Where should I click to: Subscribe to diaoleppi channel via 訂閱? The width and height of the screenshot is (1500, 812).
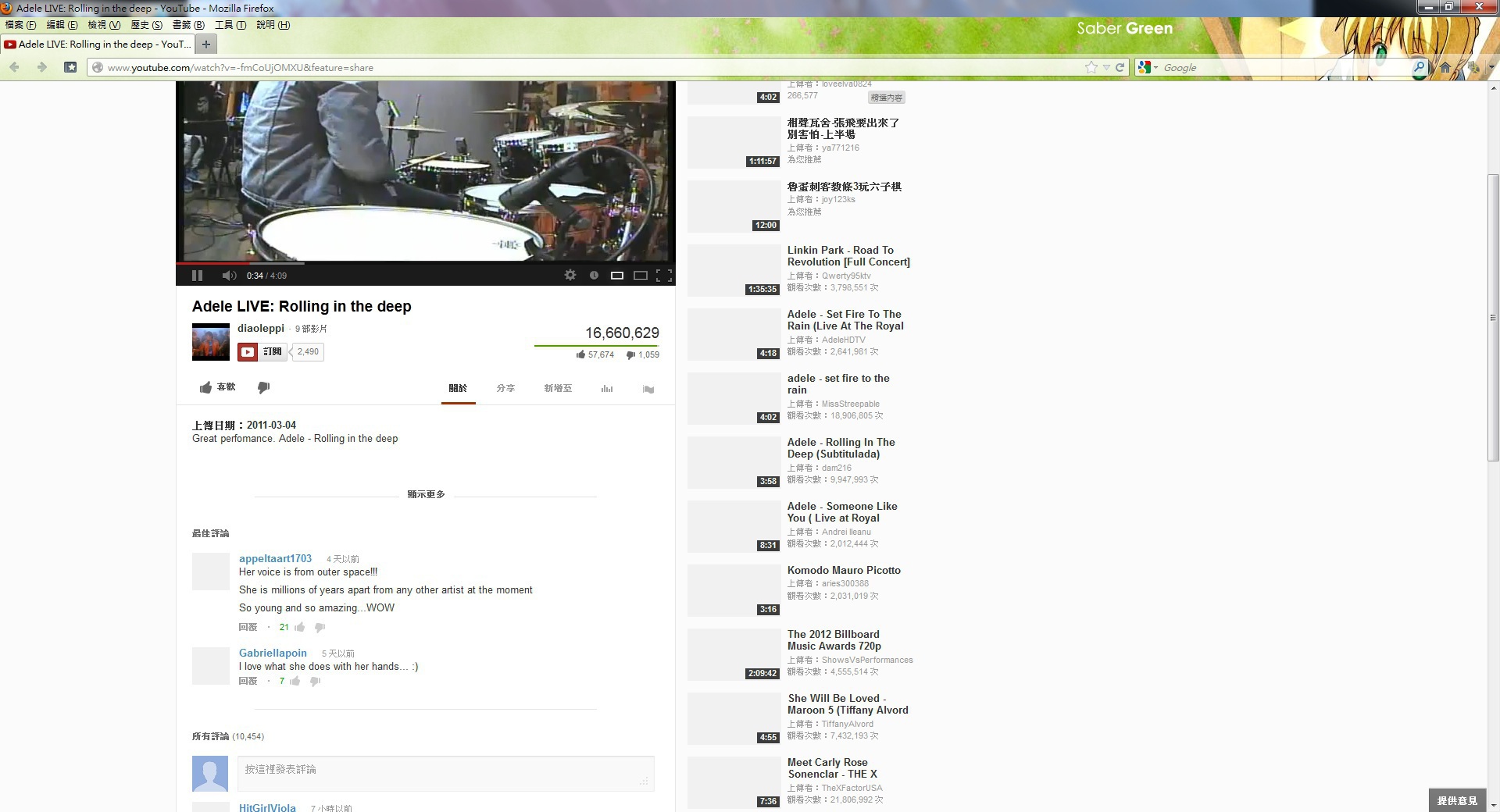coord(262,352)
